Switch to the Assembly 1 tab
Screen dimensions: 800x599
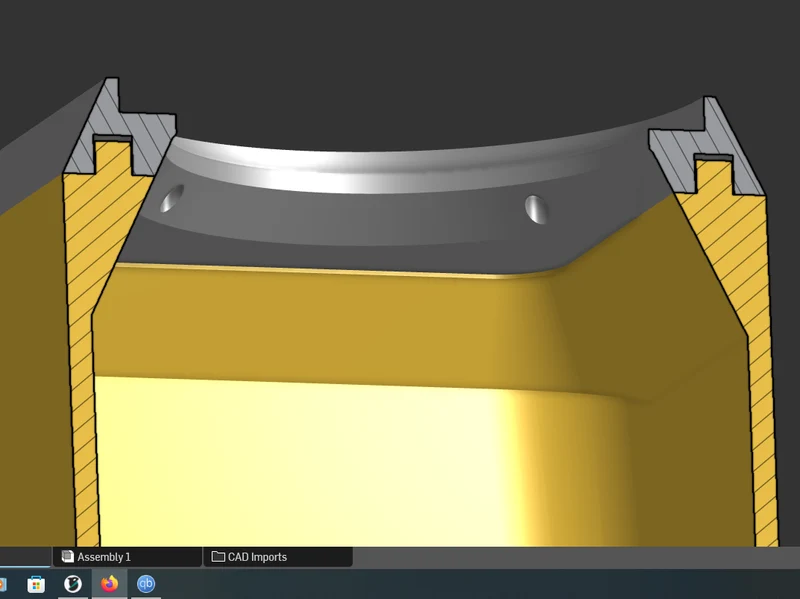pos(127,557)
